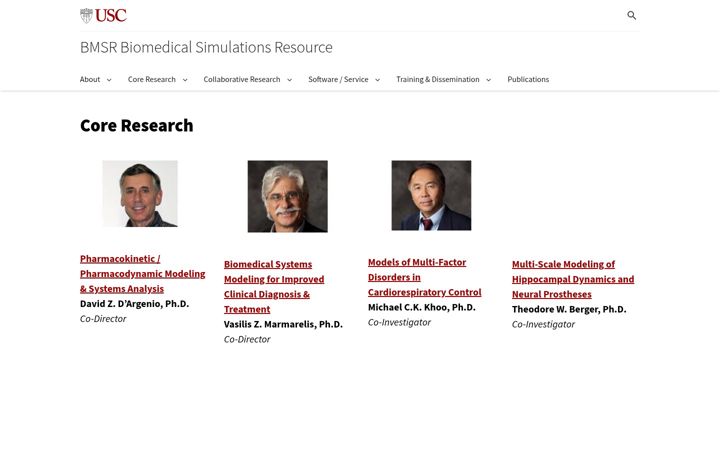Click the USC logo
The height and width of the screenshot is (450, 720).
click(x=103, y=15)
